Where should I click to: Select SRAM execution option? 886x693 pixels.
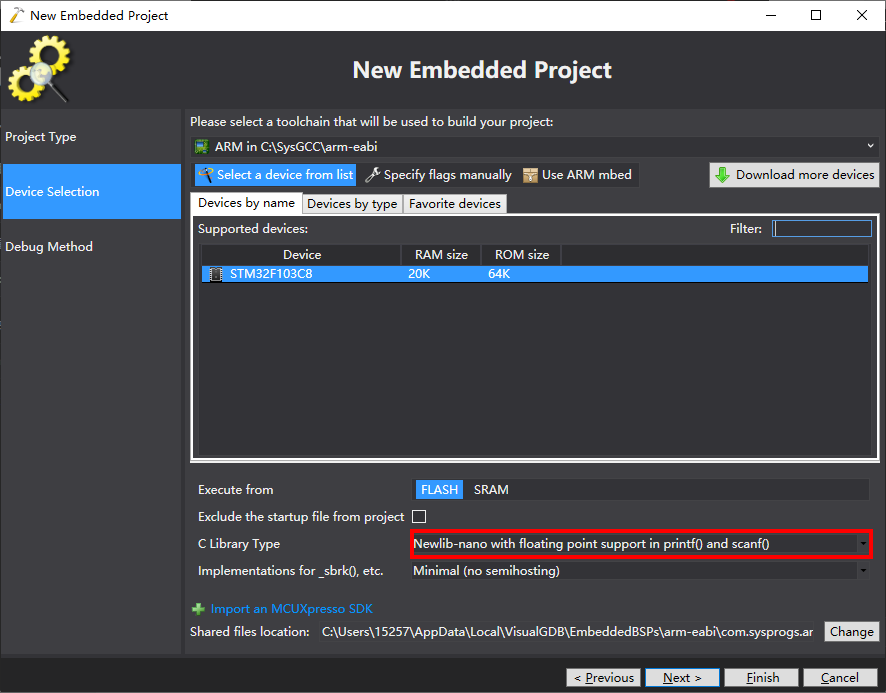coord(491,490)
